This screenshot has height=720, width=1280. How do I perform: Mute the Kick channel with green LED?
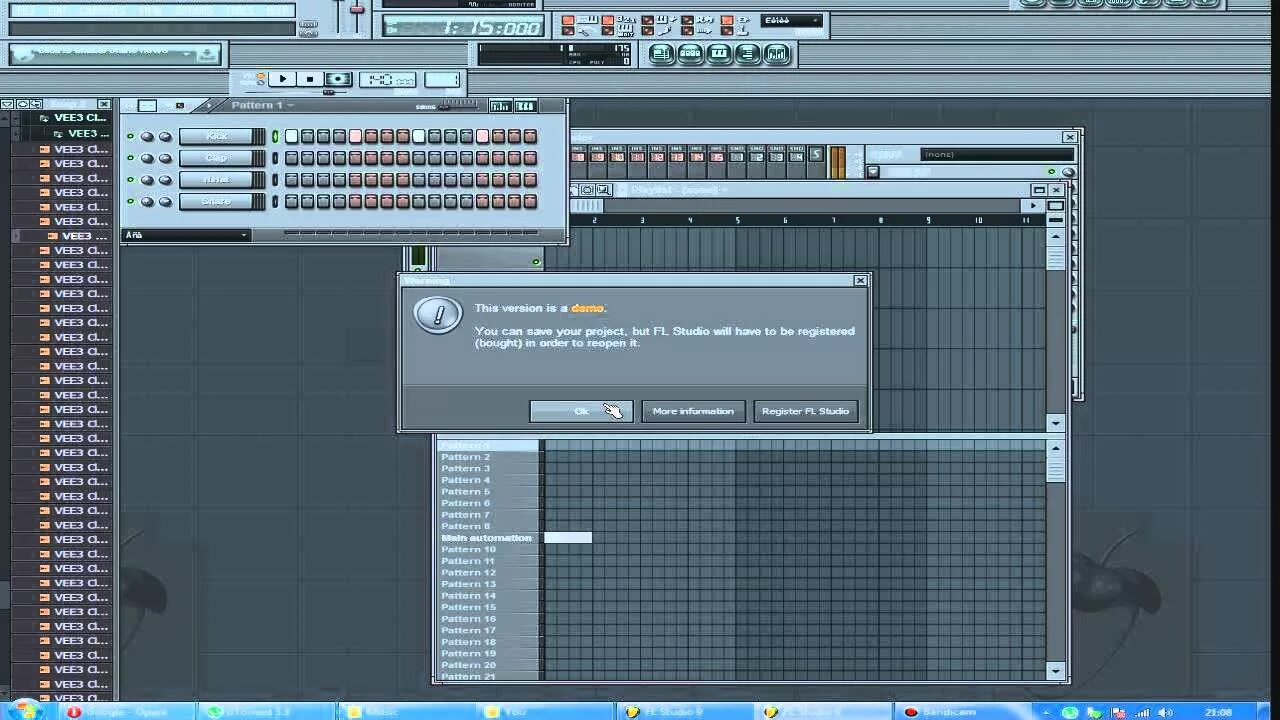point(130,137)
